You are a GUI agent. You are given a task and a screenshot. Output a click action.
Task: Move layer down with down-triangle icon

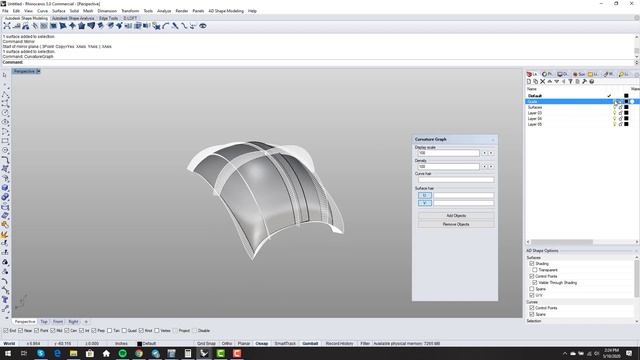[x=556, y=82]
